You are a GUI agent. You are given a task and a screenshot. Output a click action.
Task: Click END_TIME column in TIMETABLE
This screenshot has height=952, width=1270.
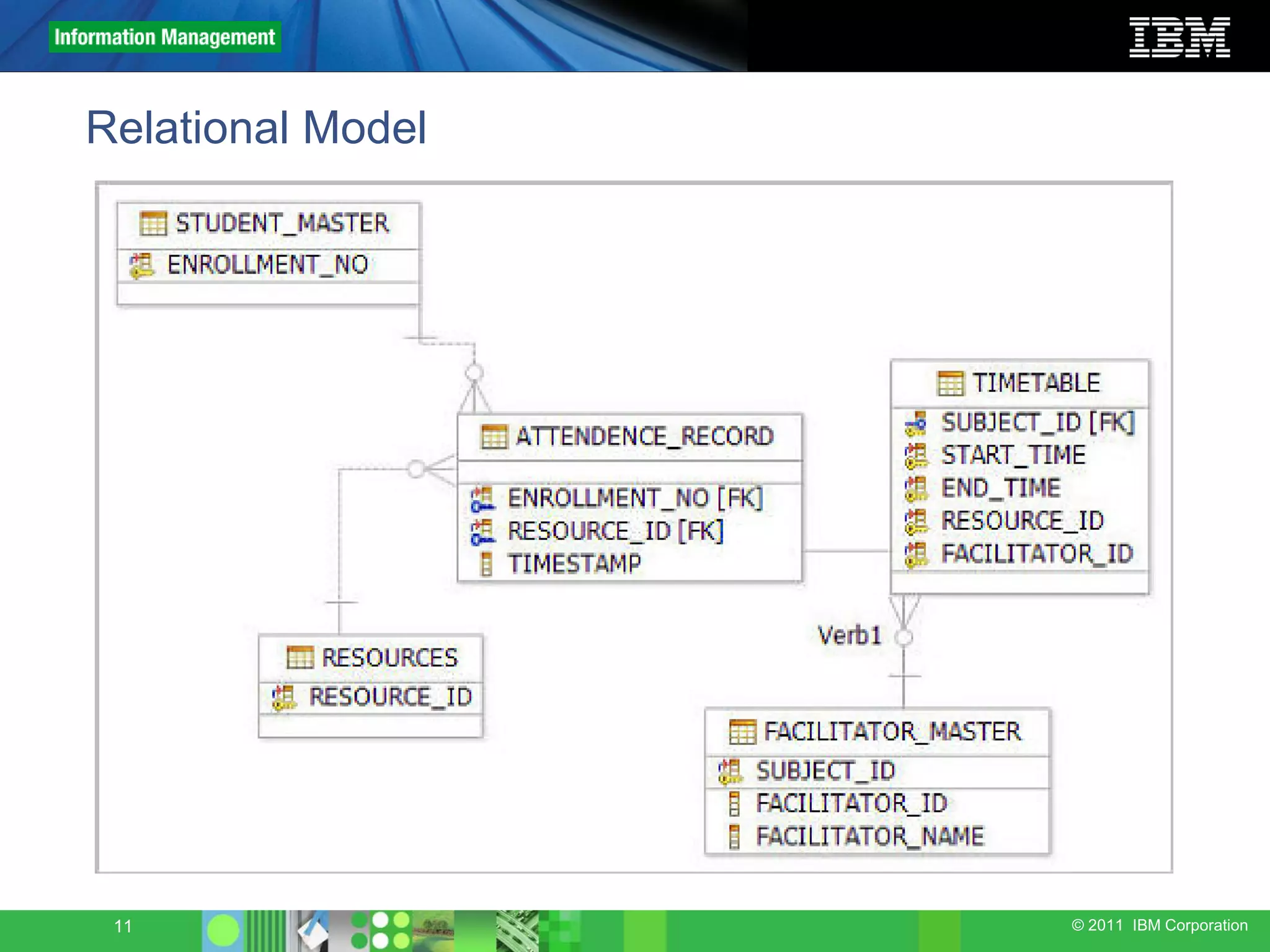tap(1000, 488)
